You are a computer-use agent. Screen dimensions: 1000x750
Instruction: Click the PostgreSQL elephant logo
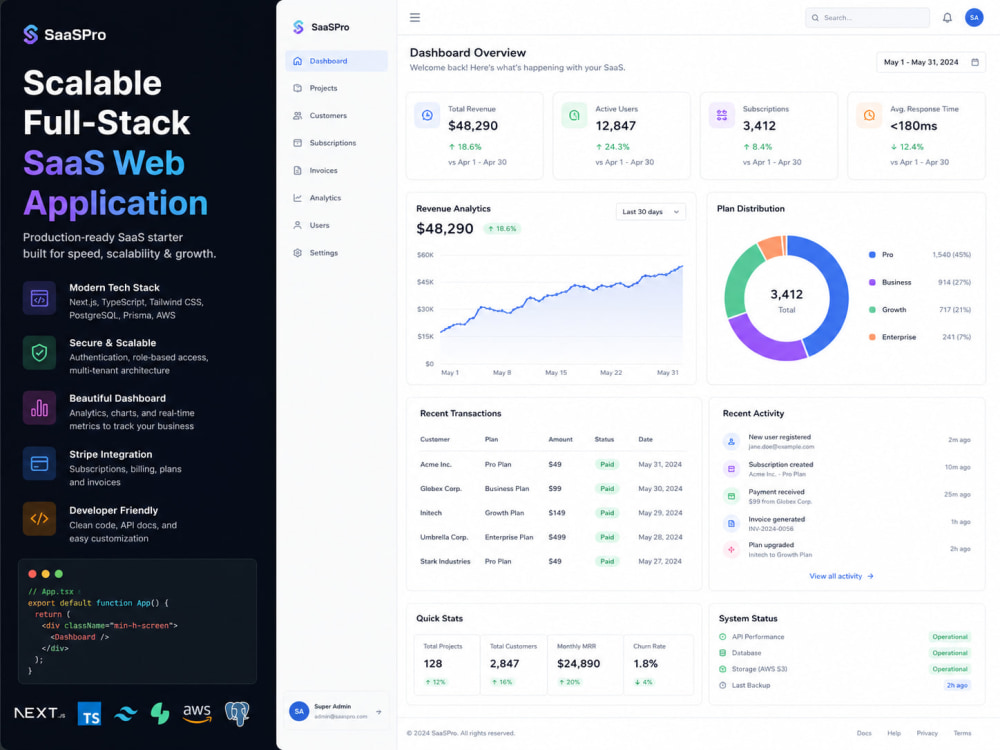237,714
